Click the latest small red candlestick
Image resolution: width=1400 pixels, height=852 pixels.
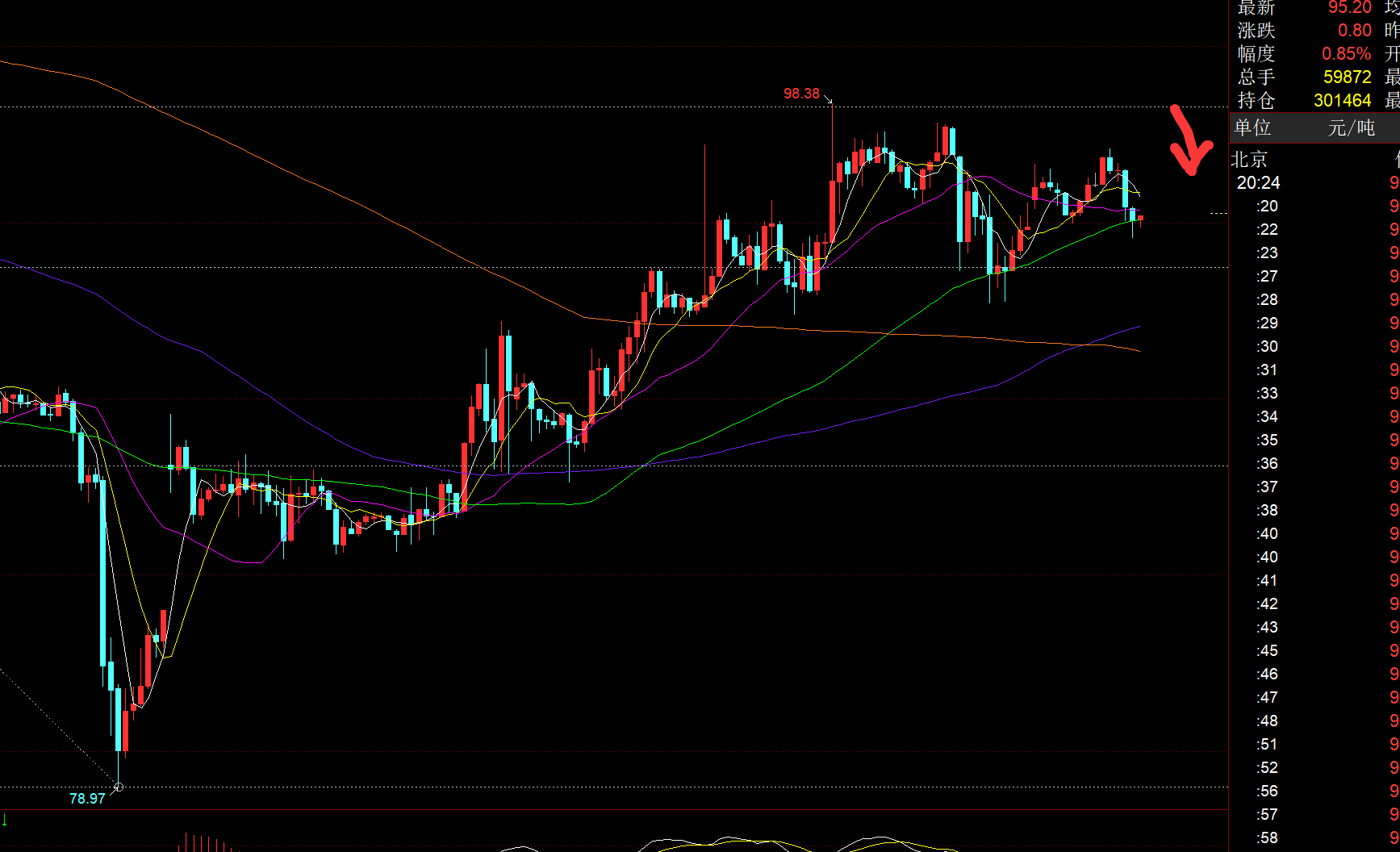tap(1140, 218)
